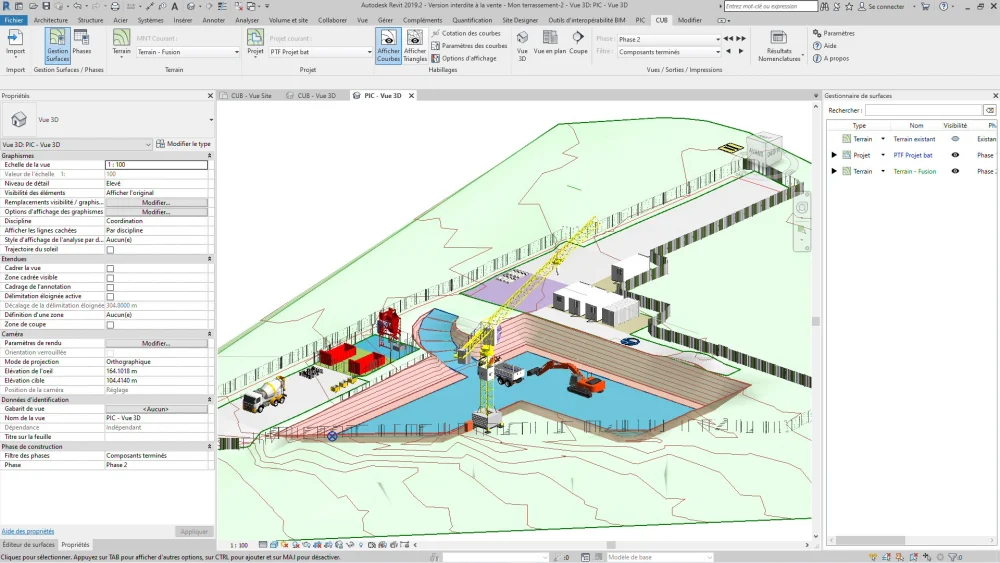Open the Filtre Composants terminés dropdown
The width and height of the screenshot is (1000, 563).
point(669,52)
